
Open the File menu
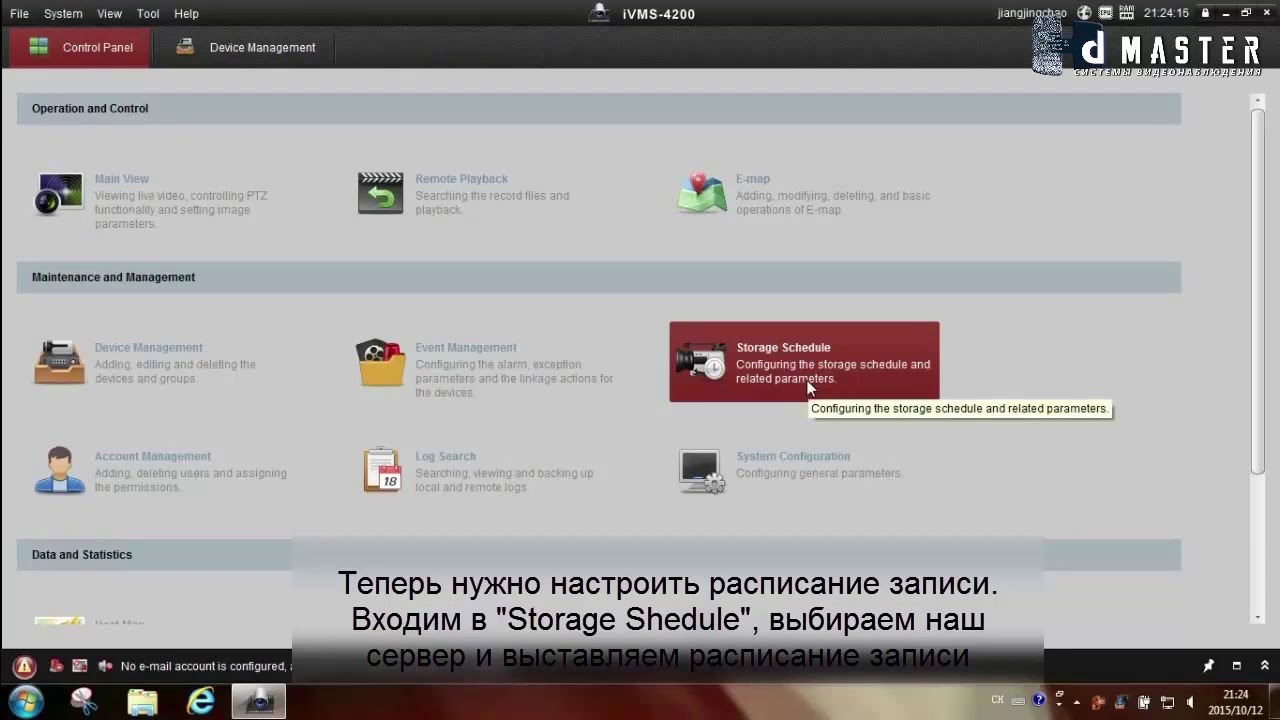[19, 14]
